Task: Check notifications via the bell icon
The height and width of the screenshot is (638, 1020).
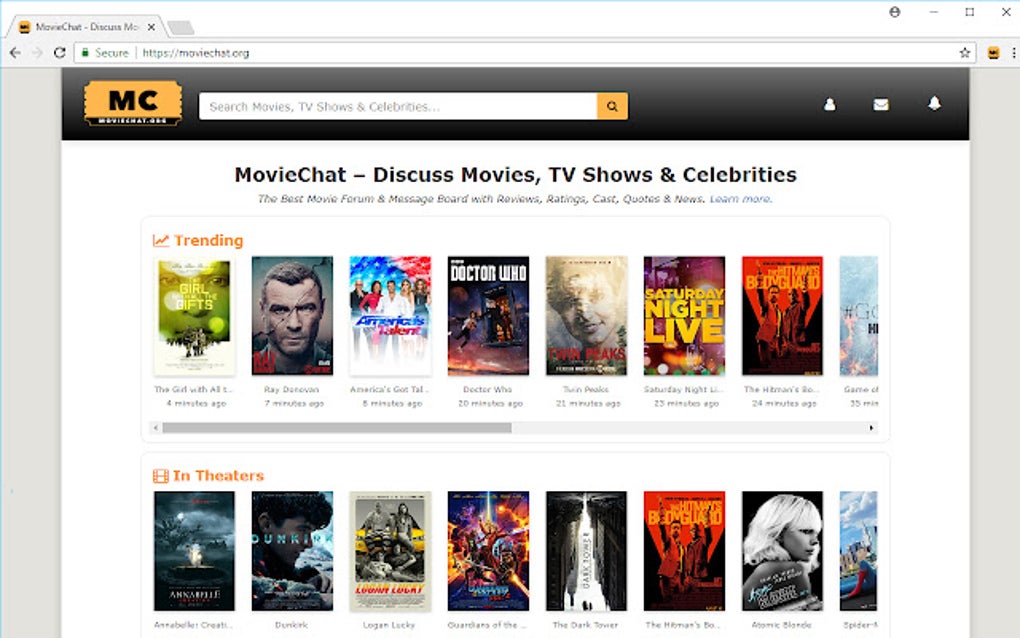Action: point(933,103)
